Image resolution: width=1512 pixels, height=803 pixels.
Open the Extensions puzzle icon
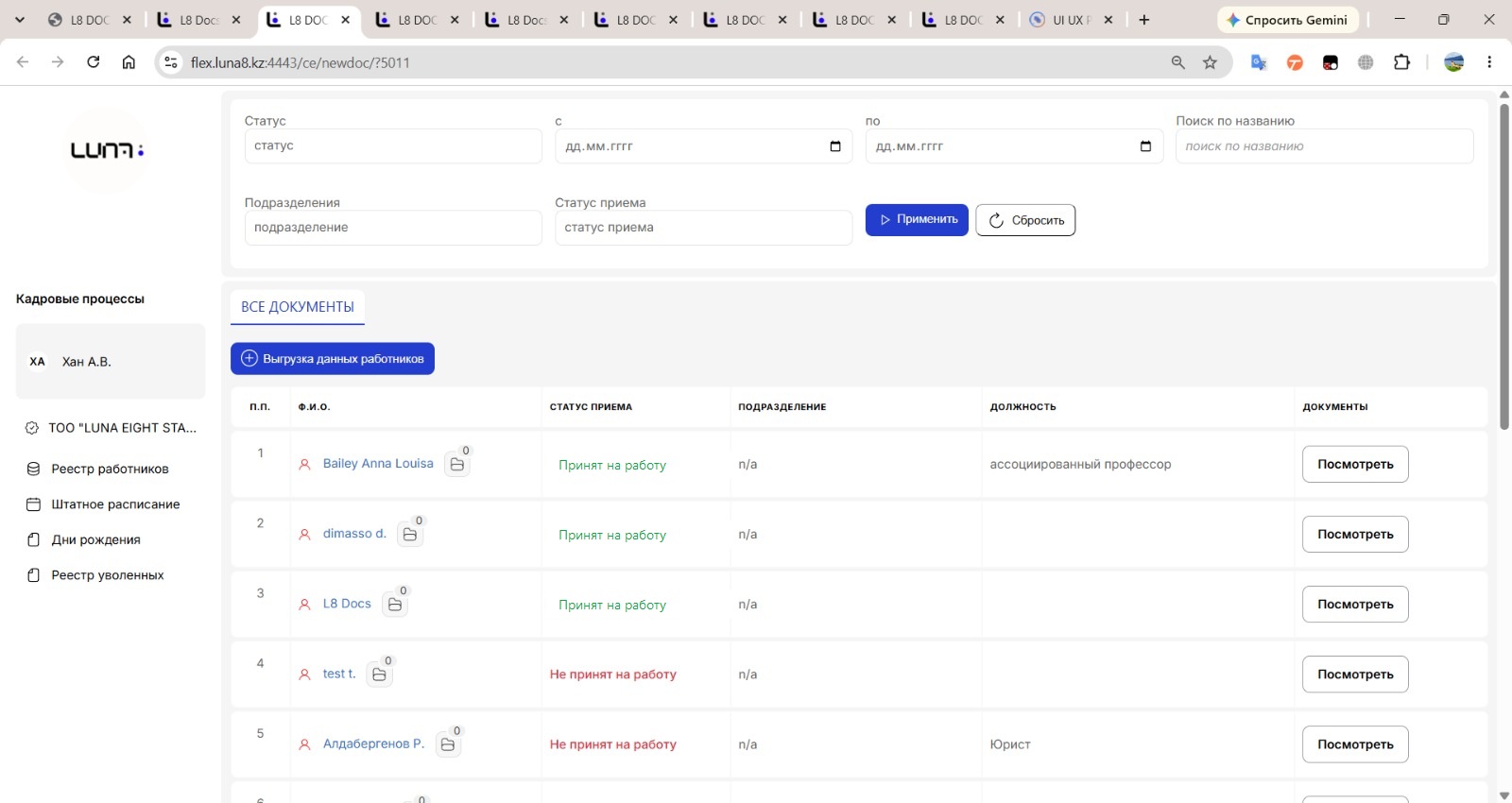point(1401,62)
